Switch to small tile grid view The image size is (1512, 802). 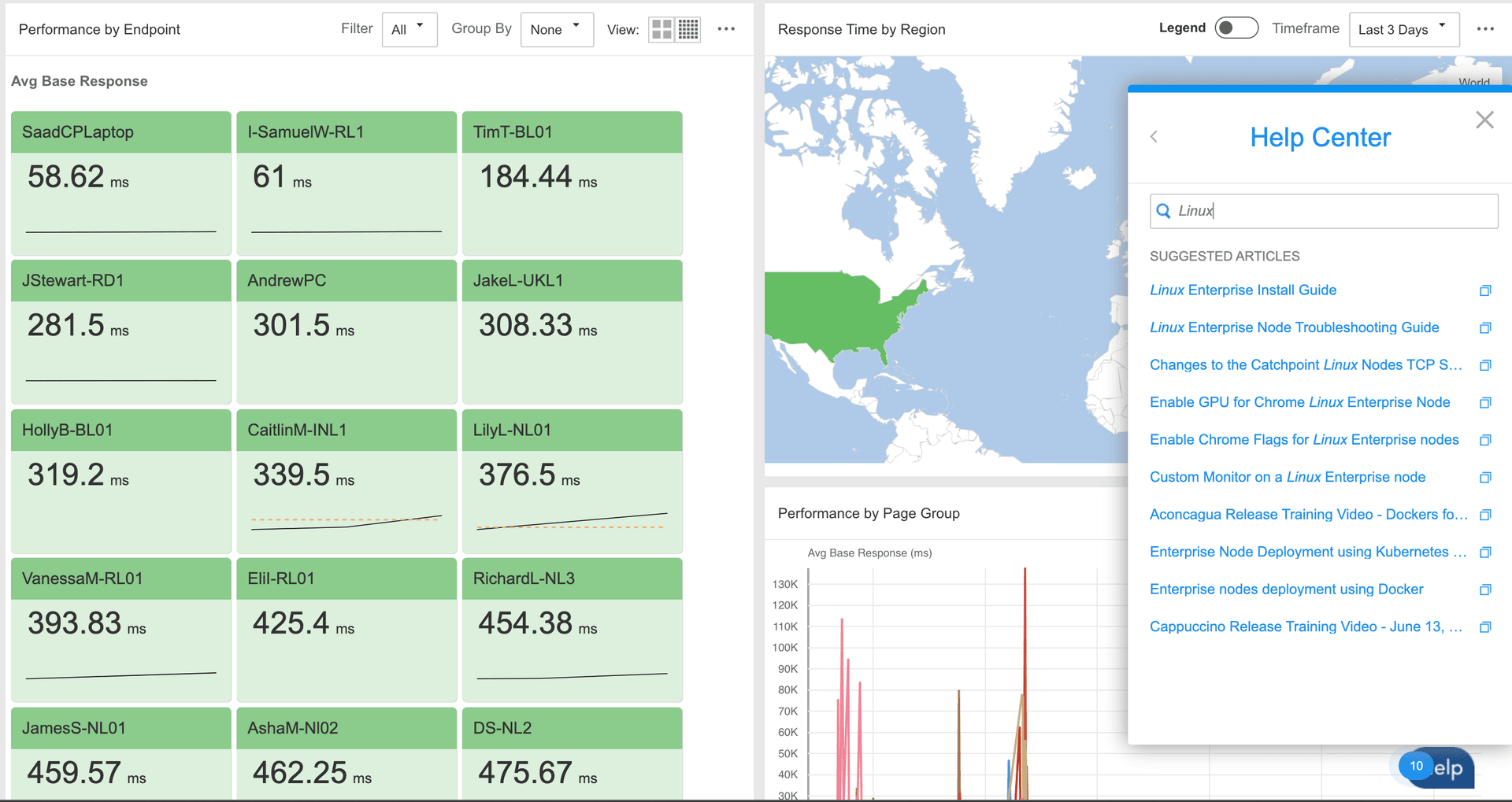pyautogui.click(x=688, y=30)
